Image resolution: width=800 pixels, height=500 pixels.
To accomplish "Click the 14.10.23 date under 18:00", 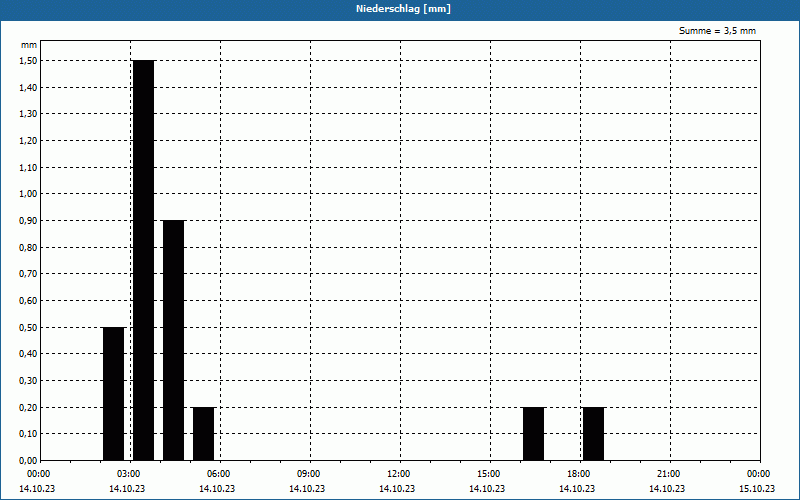I will [x=577, y=489].
